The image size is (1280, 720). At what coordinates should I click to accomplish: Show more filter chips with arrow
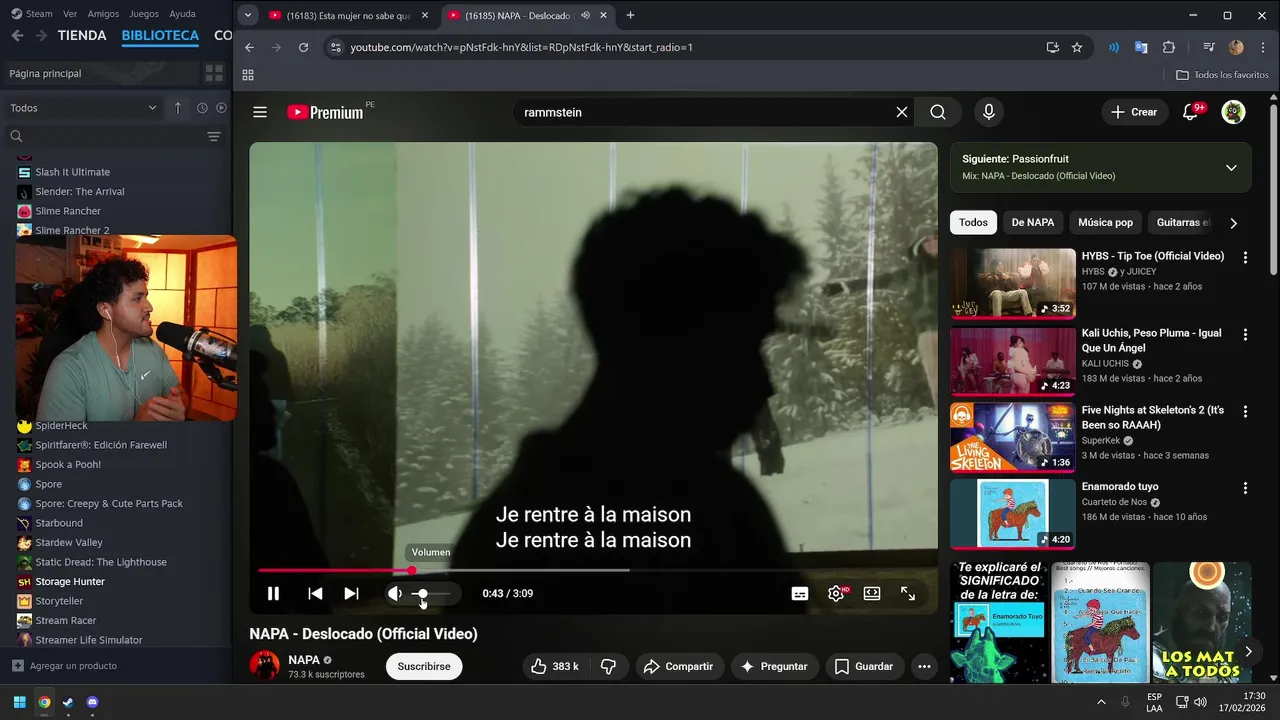pyautogui.click(x=1233, y=223)
